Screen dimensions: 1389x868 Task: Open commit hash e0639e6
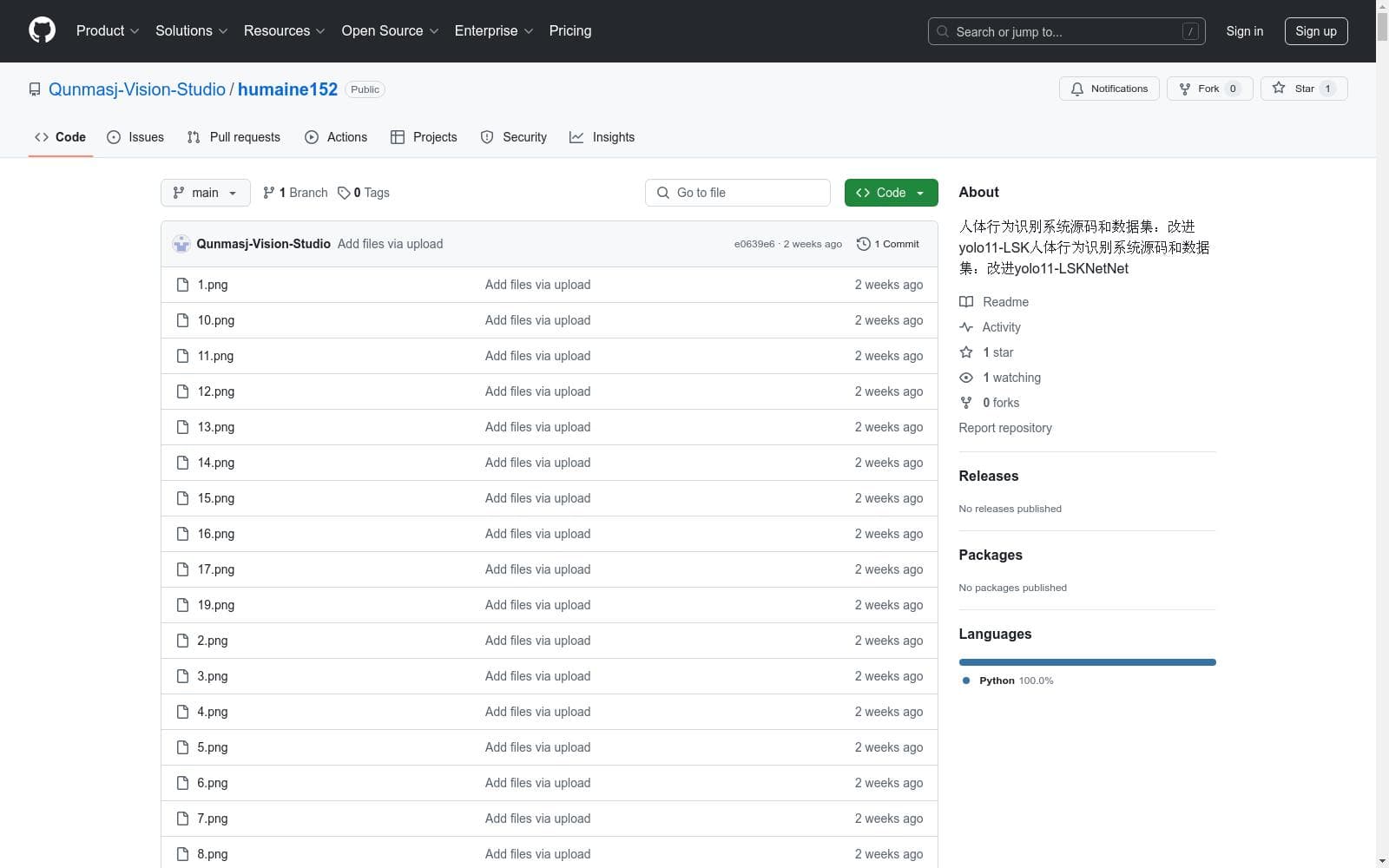(754, 244)
